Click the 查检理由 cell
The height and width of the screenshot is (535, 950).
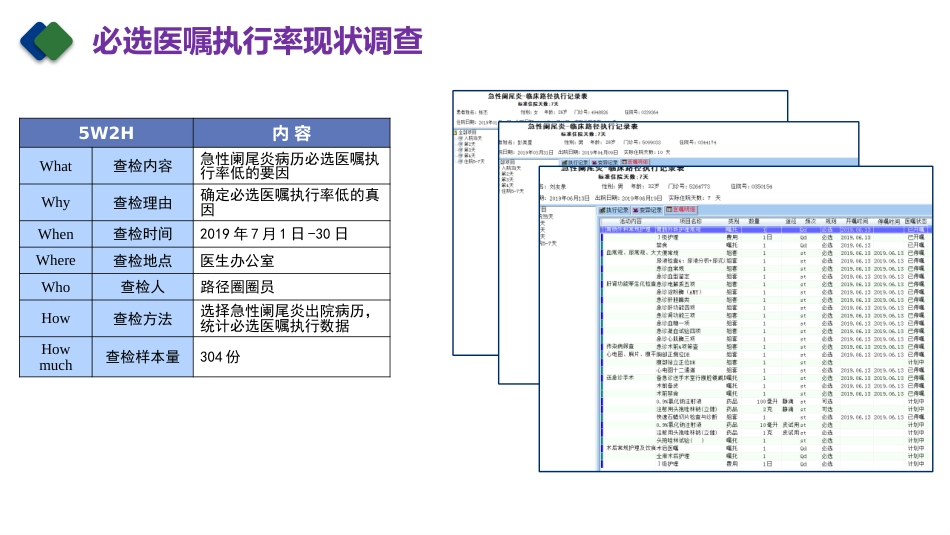coord(143,202)
